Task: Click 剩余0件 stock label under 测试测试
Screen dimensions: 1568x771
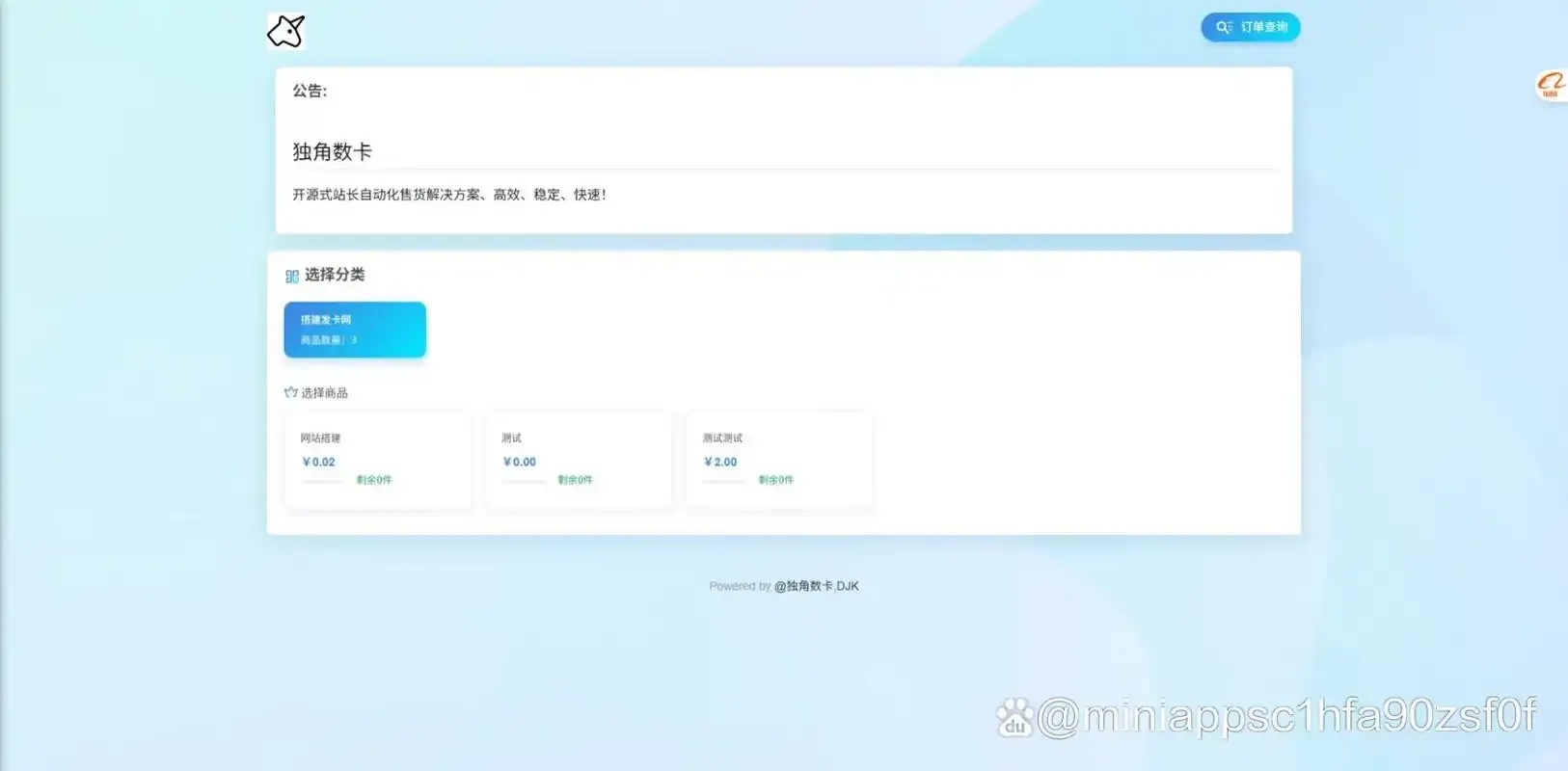Action: pyautogui.click(x=775, y=480)
